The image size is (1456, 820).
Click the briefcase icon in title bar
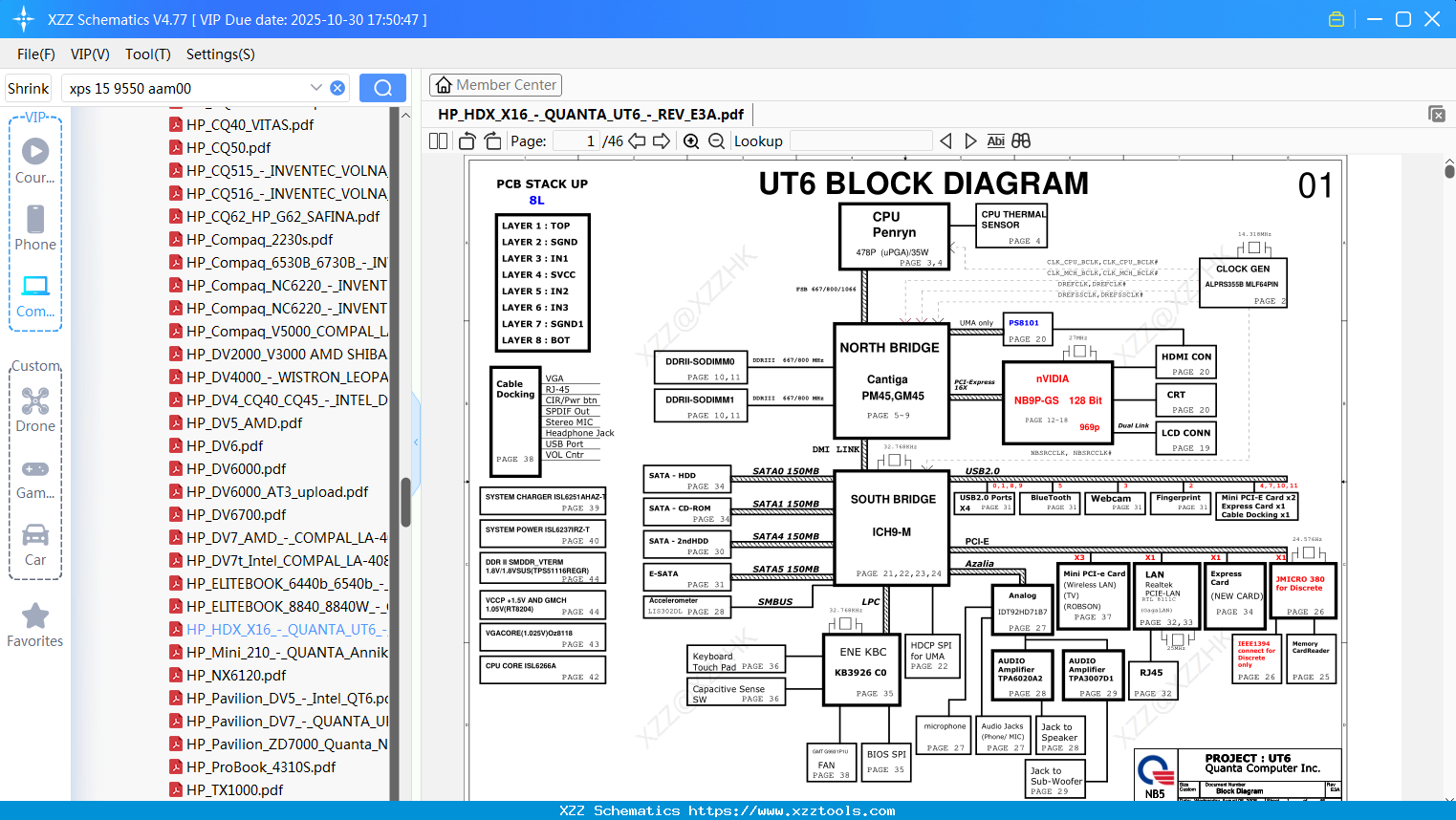(1336, 19)
